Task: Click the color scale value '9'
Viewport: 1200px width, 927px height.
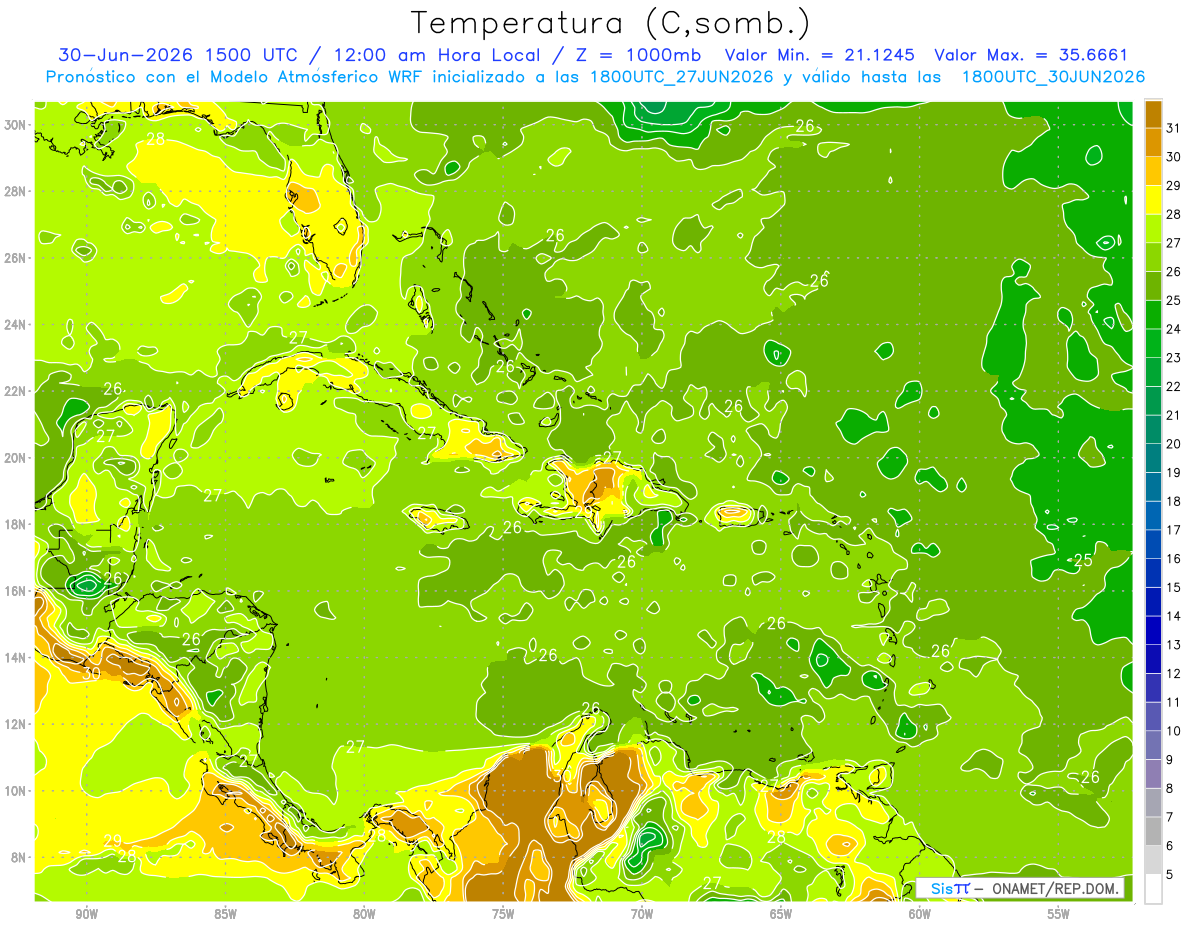Action: click(1170, 760)
